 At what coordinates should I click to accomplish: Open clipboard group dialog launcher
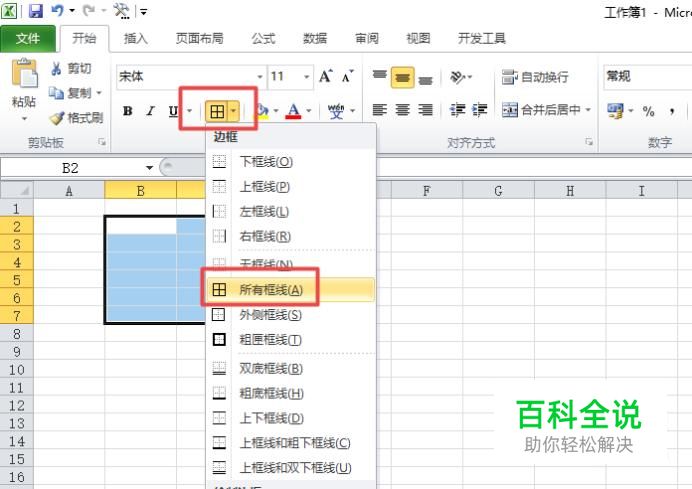[102, 142]
